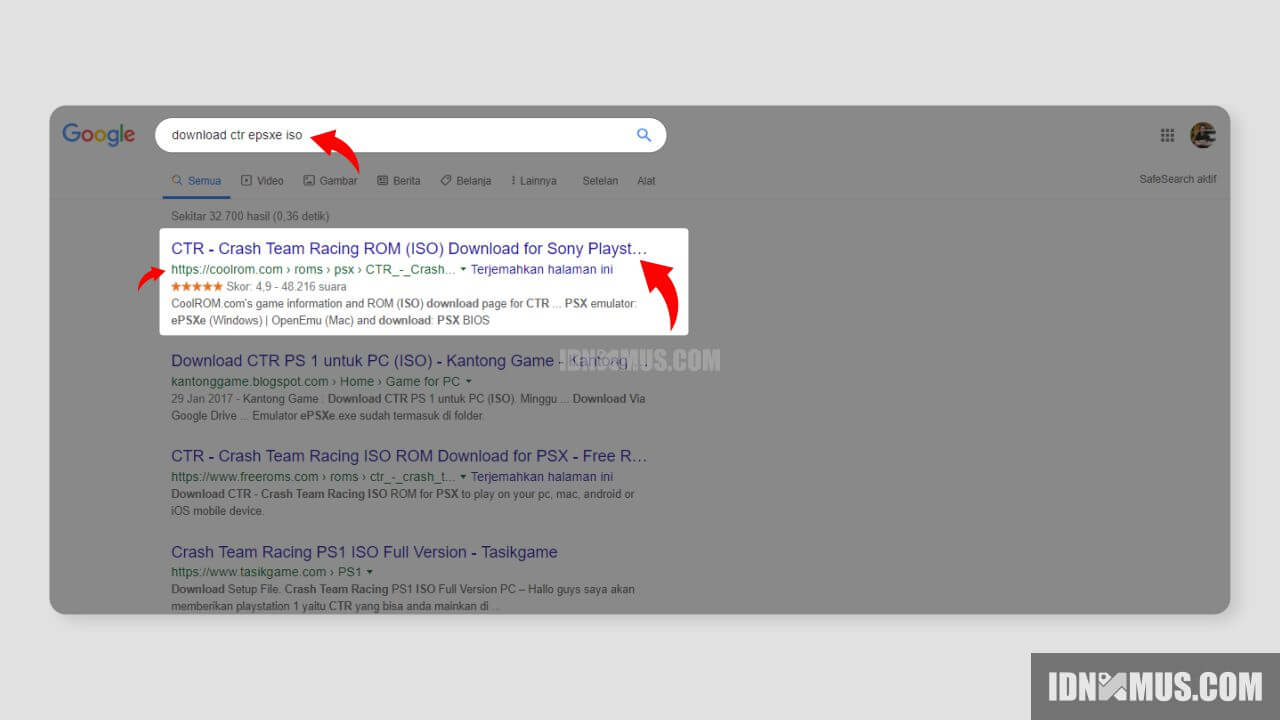Switch to the Berita tab
1280x720 pixels.
[398, 181]
